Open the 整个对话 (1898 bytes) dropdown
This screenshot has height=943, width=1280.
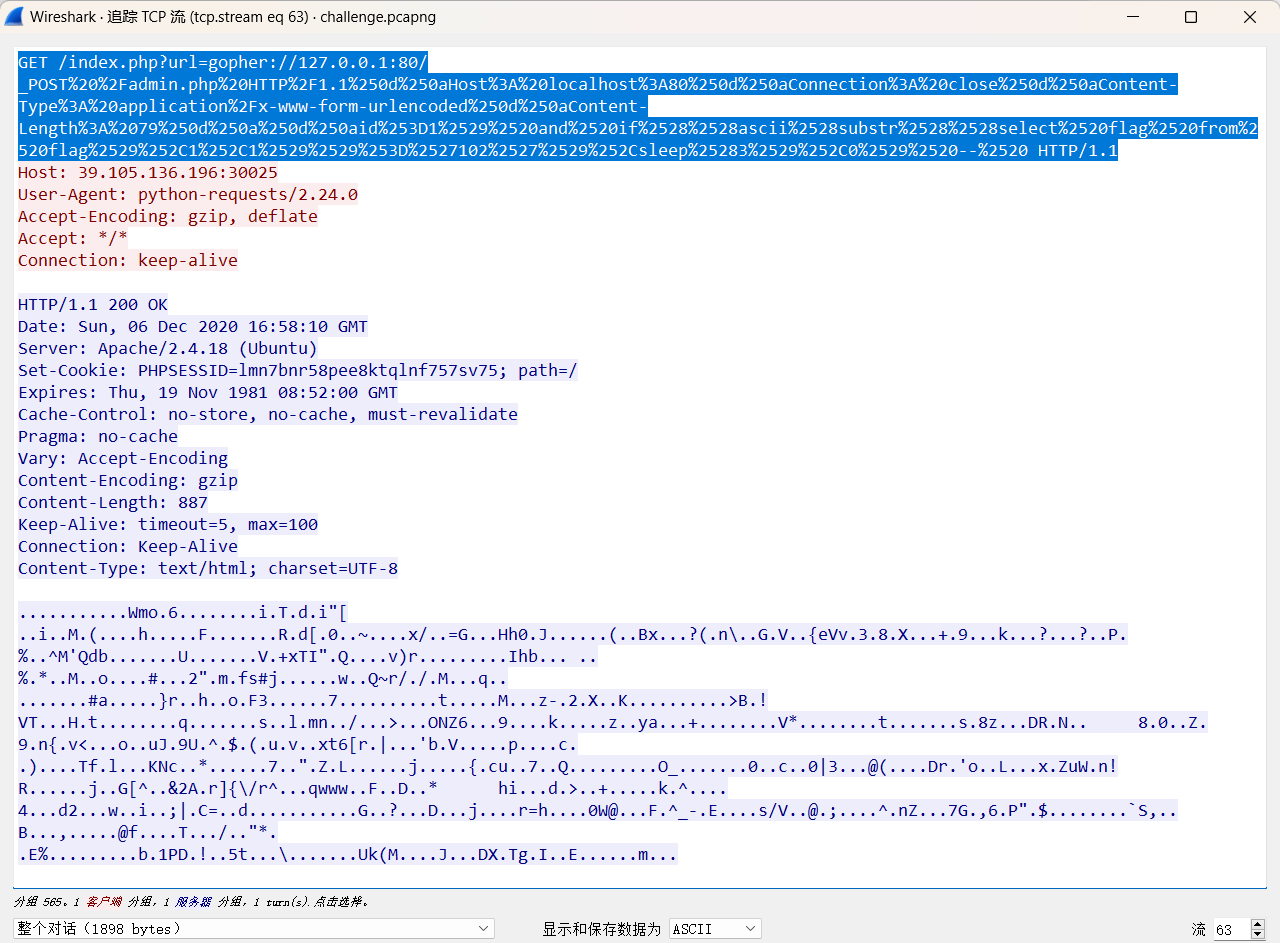coord(254,929)
